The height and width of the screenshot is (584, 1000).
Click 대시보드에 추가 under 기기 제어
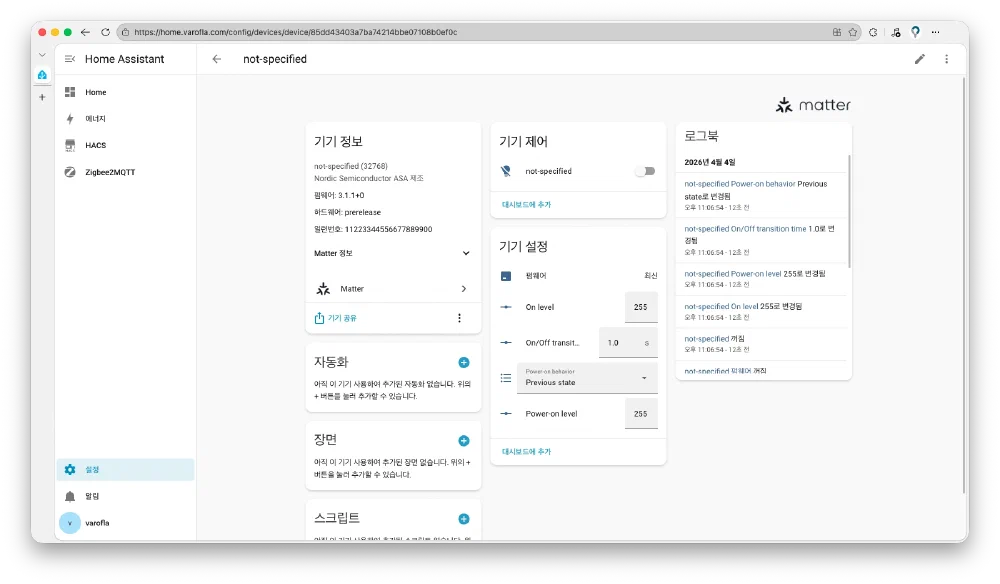(x=526, y=204)
